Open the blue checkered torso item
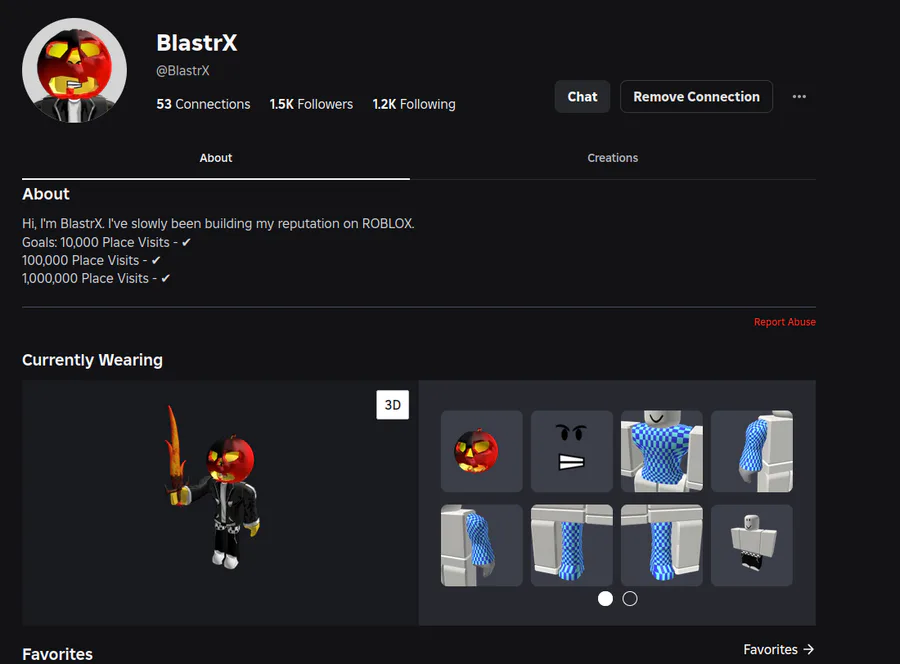This screenshot has height=664, width=900. click(662, 451)
